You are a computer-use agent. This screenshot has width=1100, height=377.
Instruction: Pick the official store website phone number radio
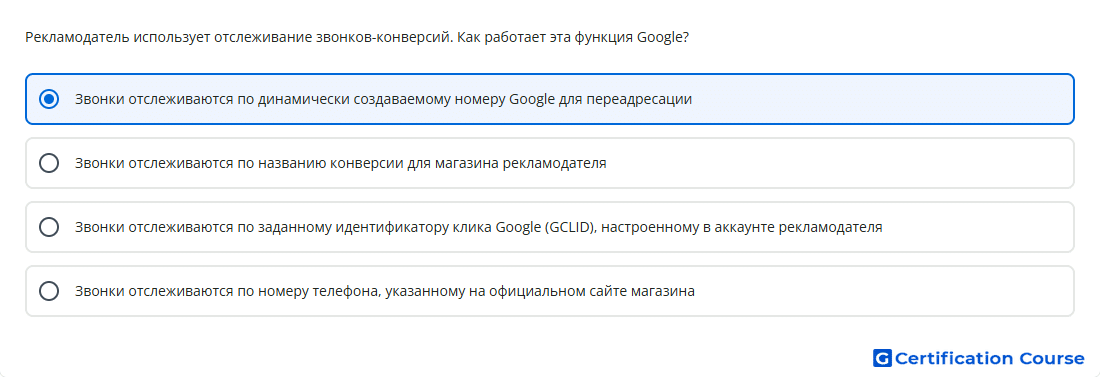(49, 291)
